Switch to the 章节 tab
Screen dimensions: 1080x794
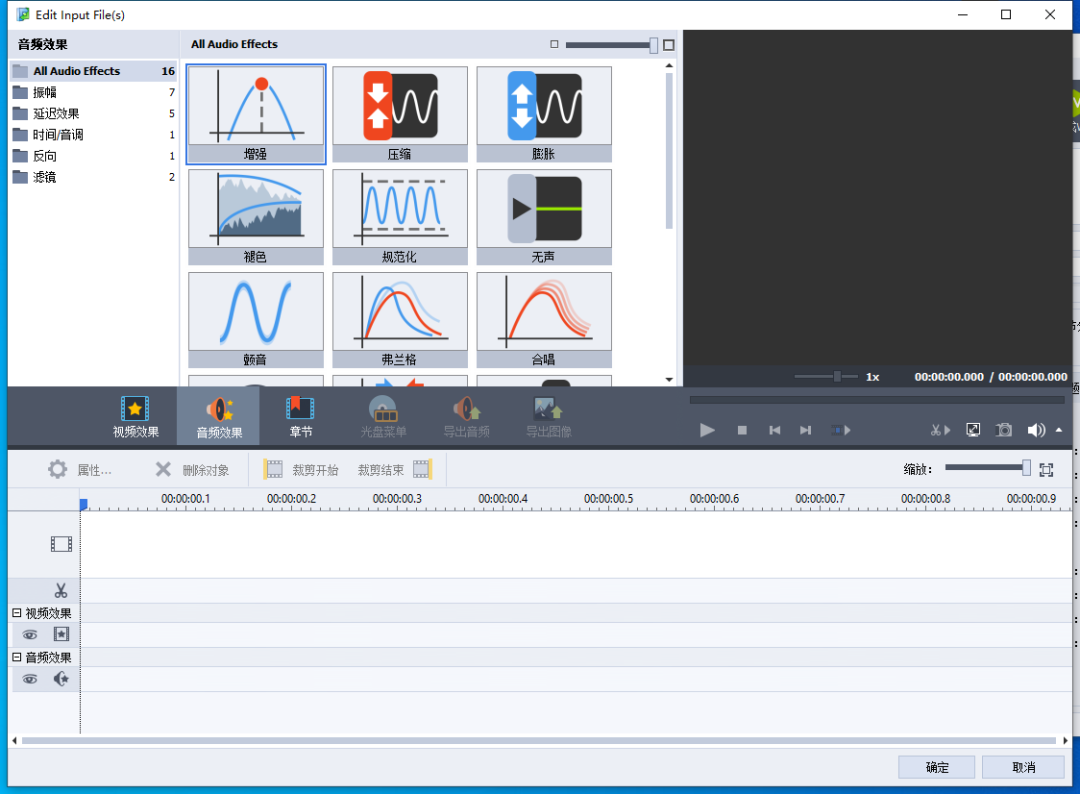pyautogui.click(x=301, y=417)
